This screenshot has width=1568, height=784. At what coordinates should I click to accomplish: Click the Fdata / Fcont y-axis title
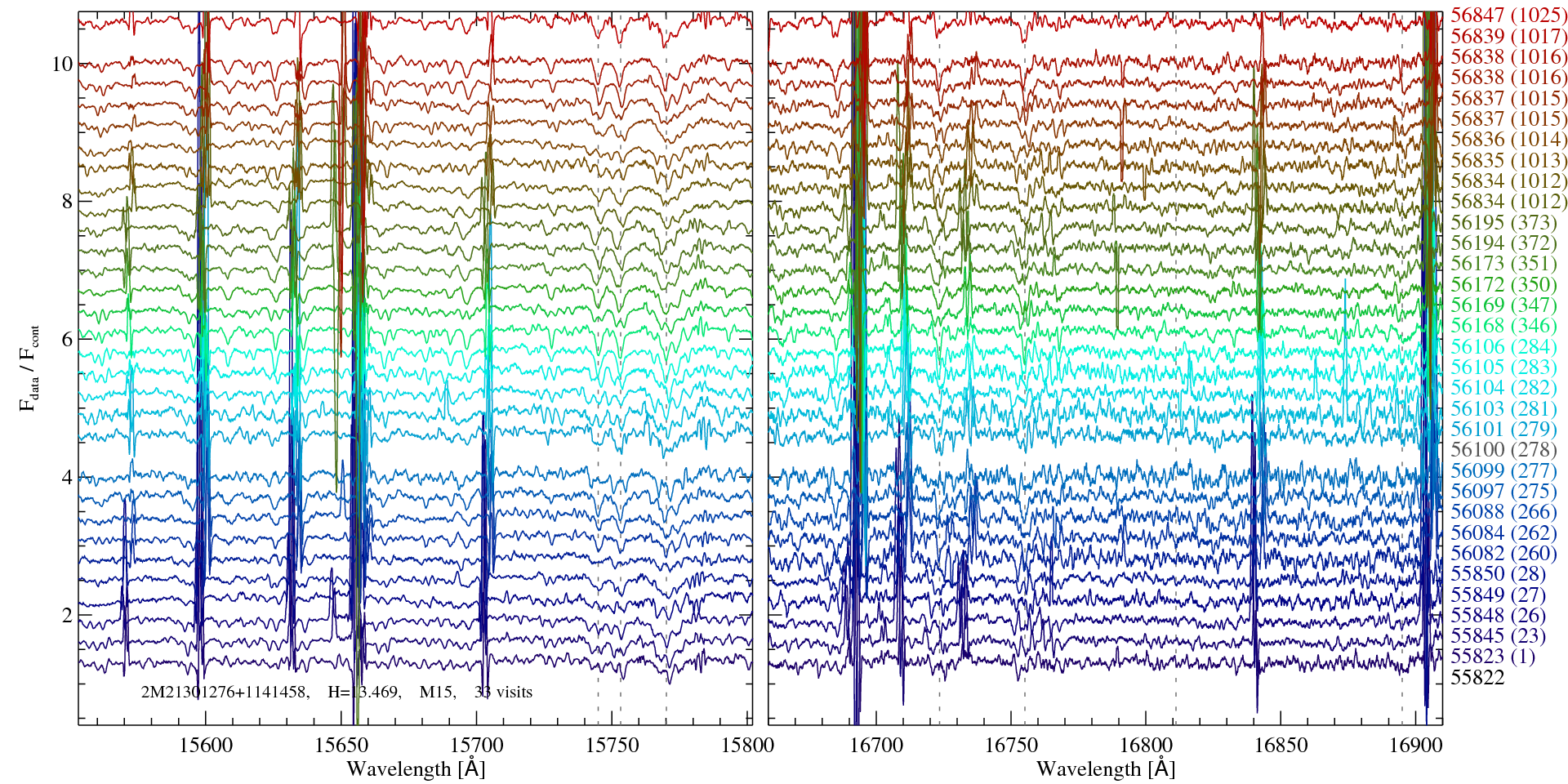29,367
